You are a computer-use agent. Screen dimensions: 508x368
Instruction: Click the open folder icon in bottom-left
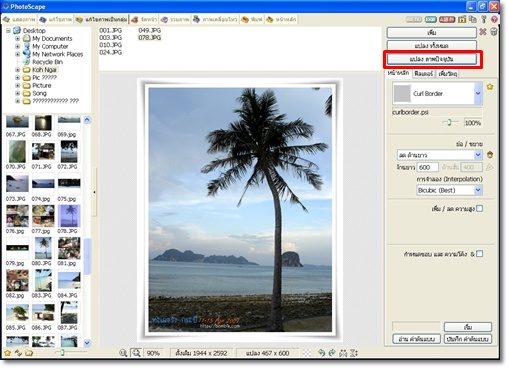pyautogui.click(x=29, y=353)
